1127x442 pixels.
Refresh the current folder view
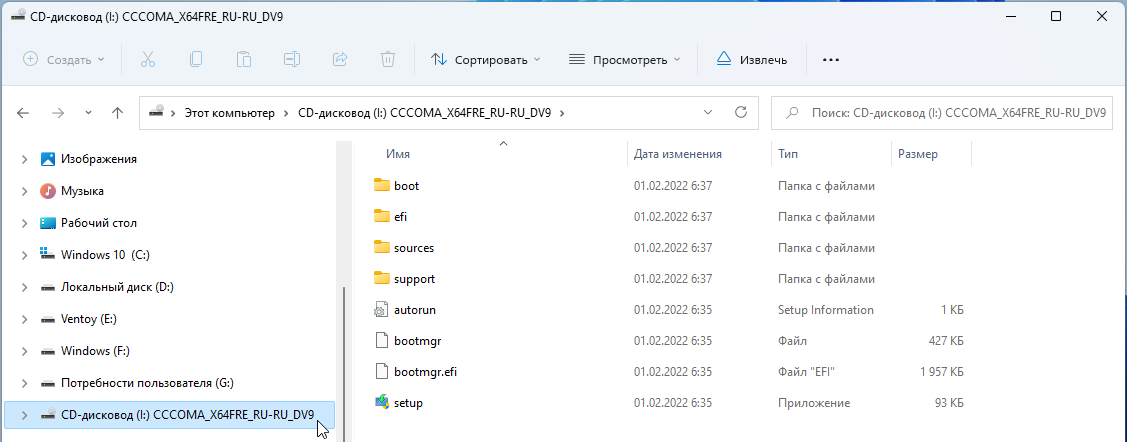coord(741,112)
